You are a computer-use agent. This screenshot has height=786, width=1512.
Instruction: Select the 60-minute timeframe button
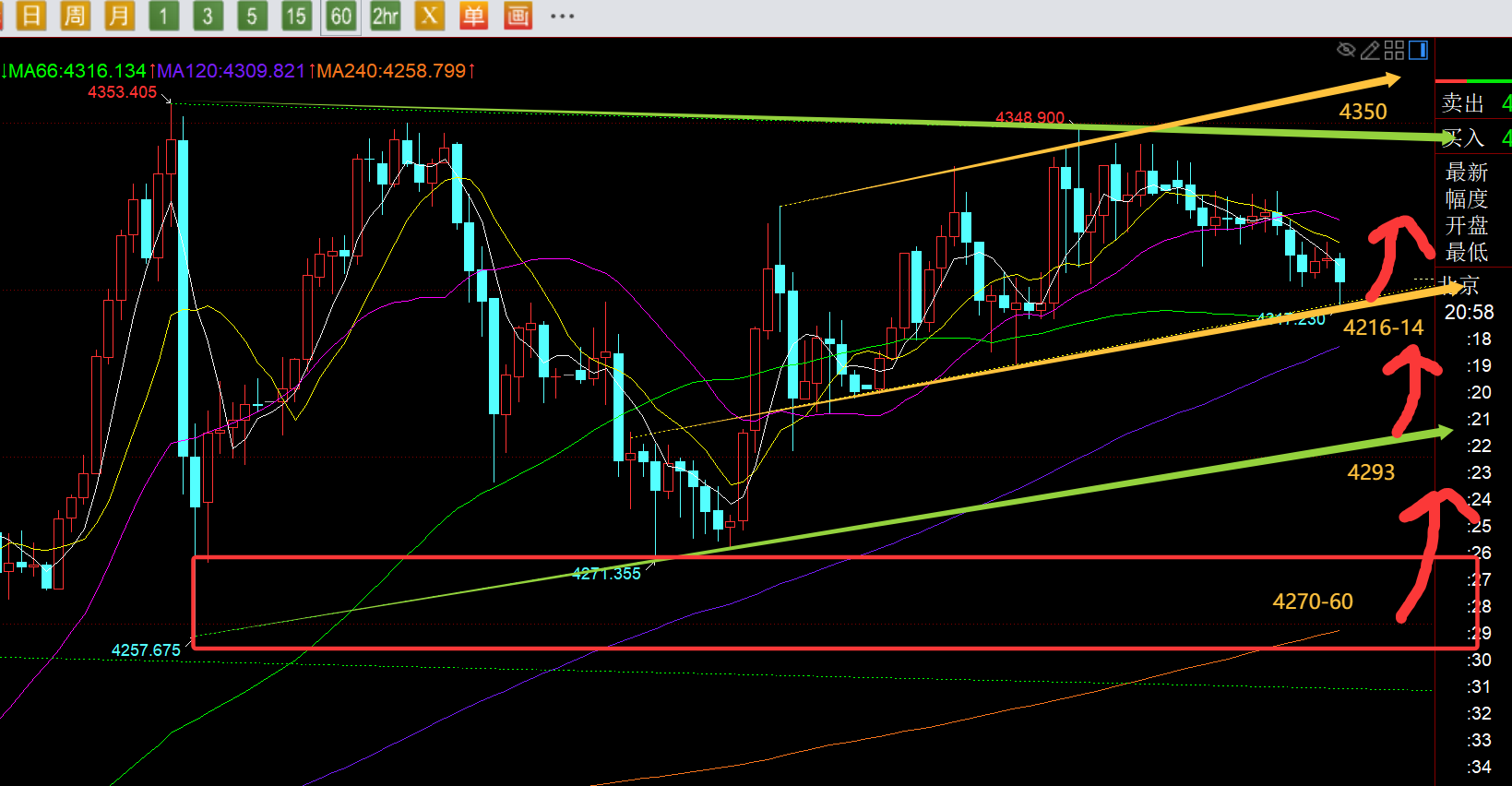pos(341,16)
